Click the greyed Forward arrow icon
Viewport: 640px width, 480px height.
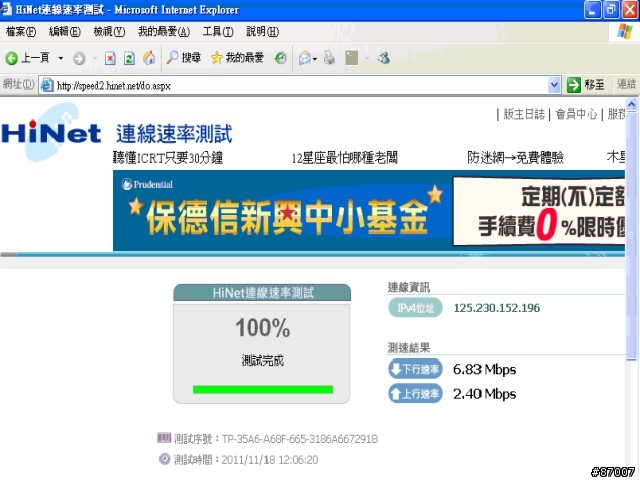coord(79,59)
